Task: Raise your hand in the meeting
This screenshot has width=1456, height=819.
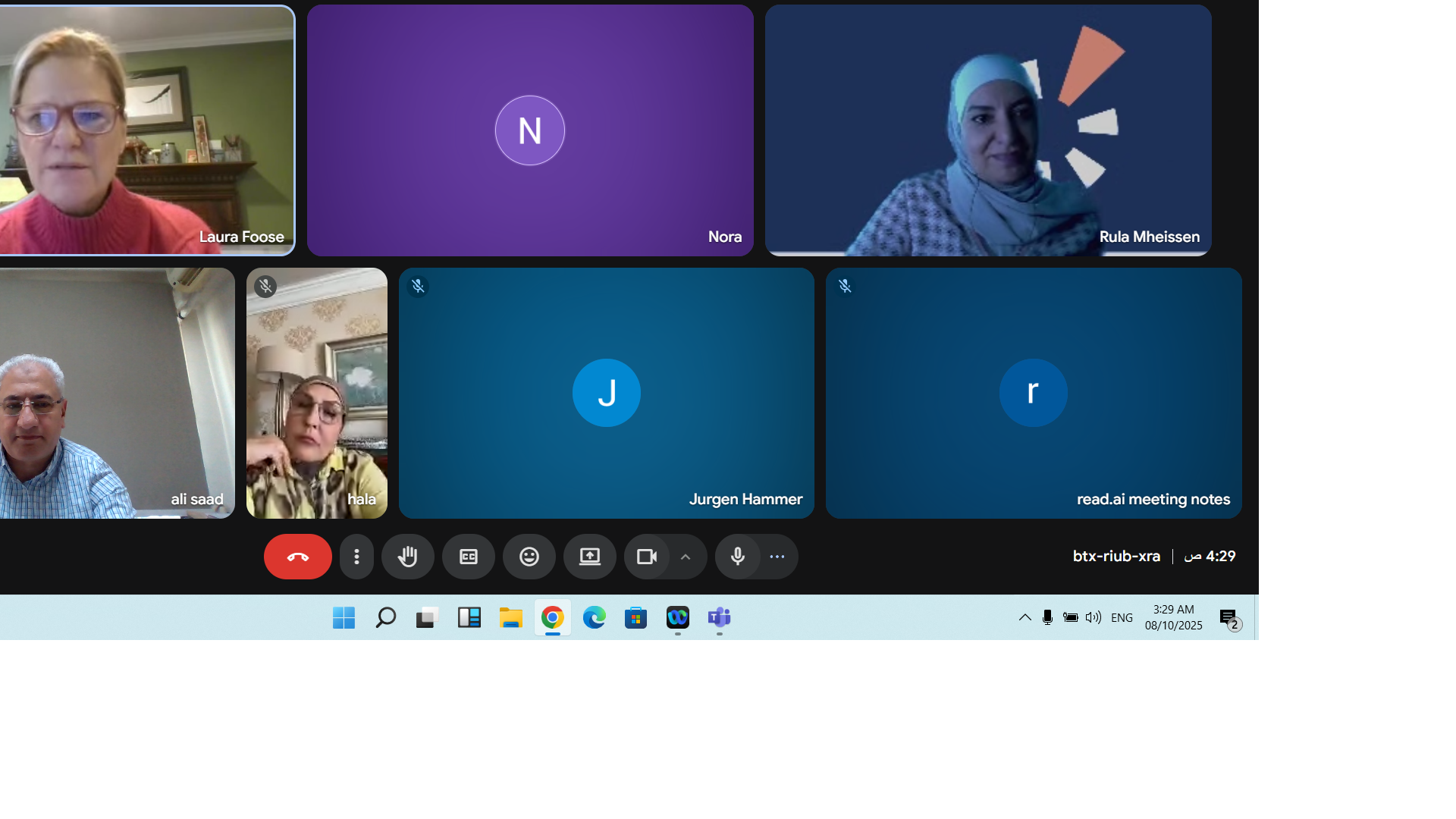Action: pyautogui.click(x=408, y=557)
